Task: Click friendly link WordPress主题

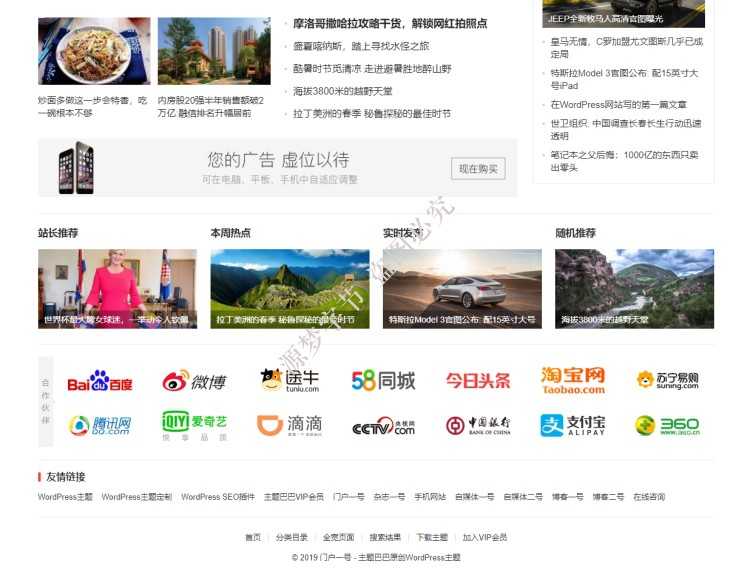Action: (x=65, y=497)
